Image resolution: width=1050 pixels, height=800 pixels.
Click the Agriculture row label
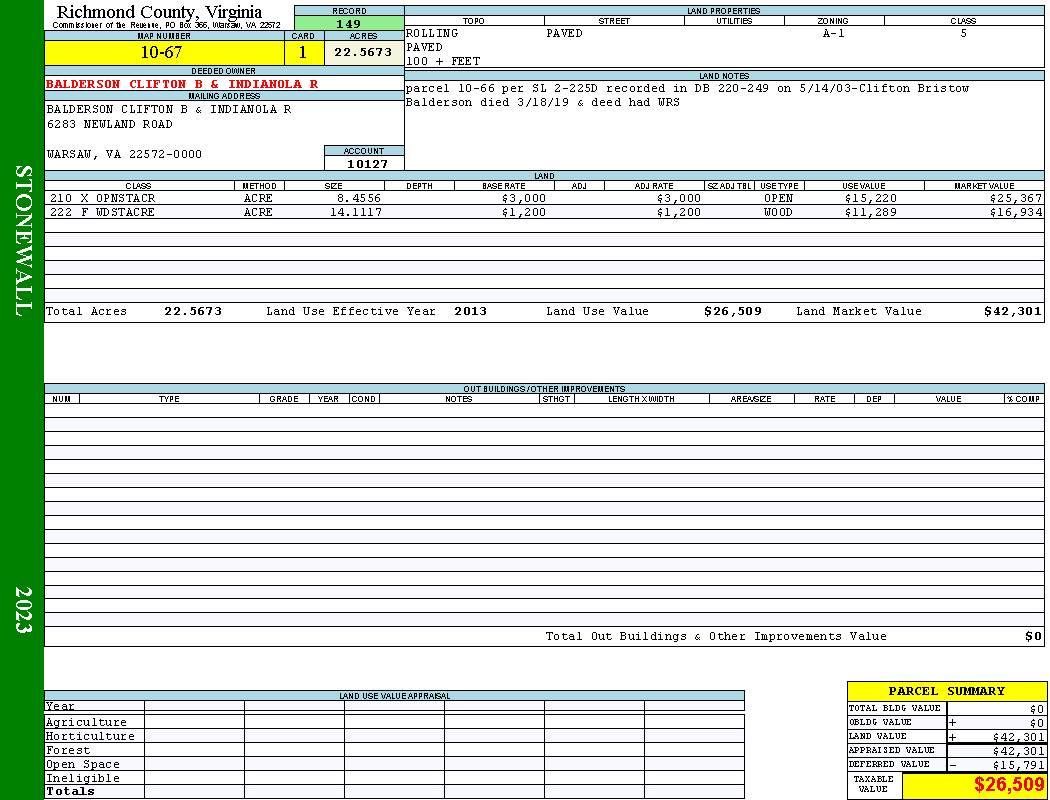[x=86, y=722]
